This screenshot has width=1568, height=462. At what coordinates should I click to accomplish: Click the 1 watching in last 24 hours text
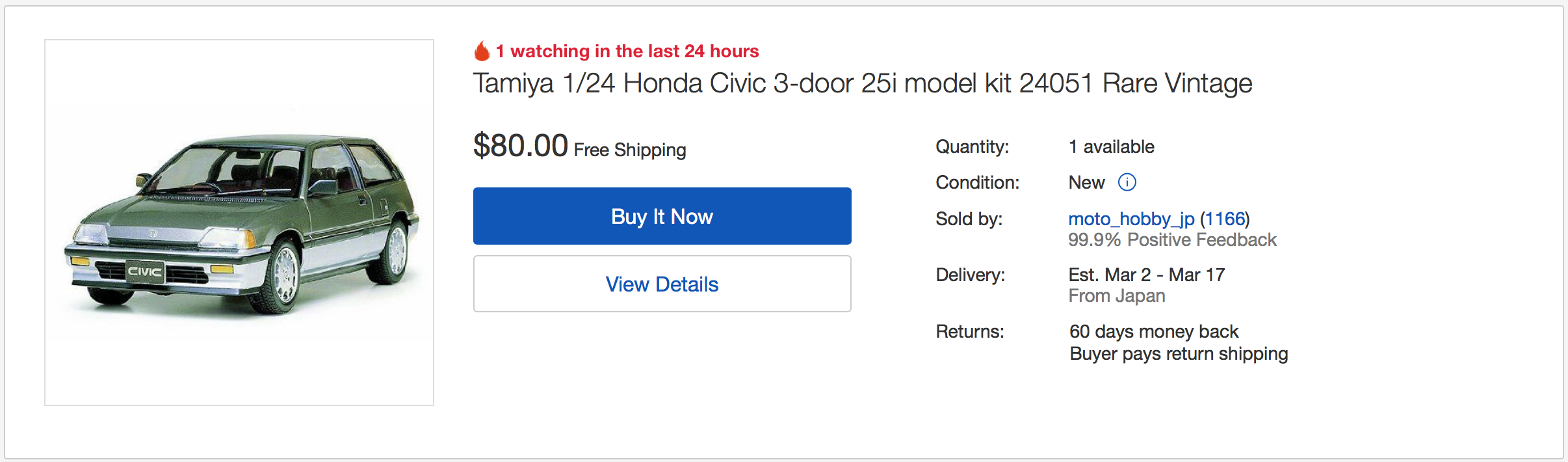click(x=627, y=51)
